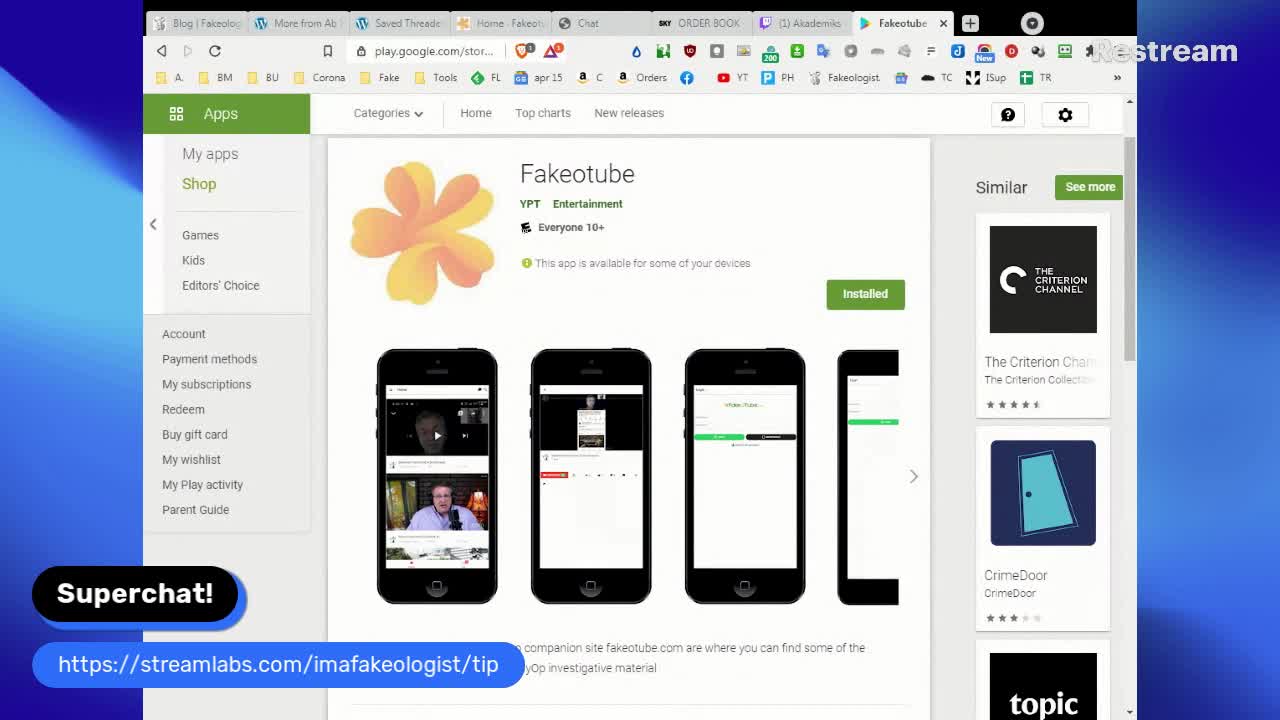The width and height of the screenshot is (1280, 720).
Task: Show more bookmarks overflow chevron
Action: click(1117, 77)
